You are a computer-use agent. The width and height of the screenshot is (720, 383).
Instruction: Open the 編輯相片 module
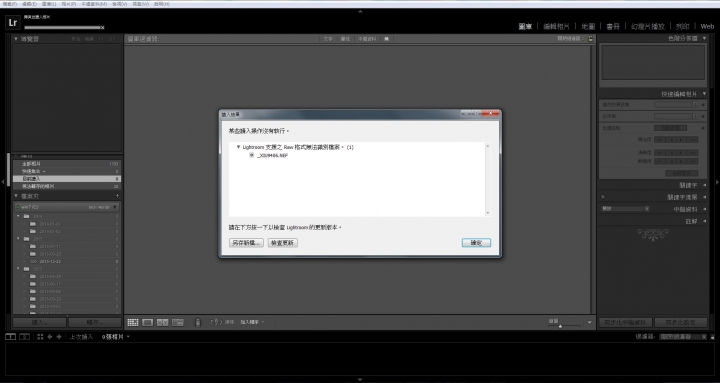556,27
